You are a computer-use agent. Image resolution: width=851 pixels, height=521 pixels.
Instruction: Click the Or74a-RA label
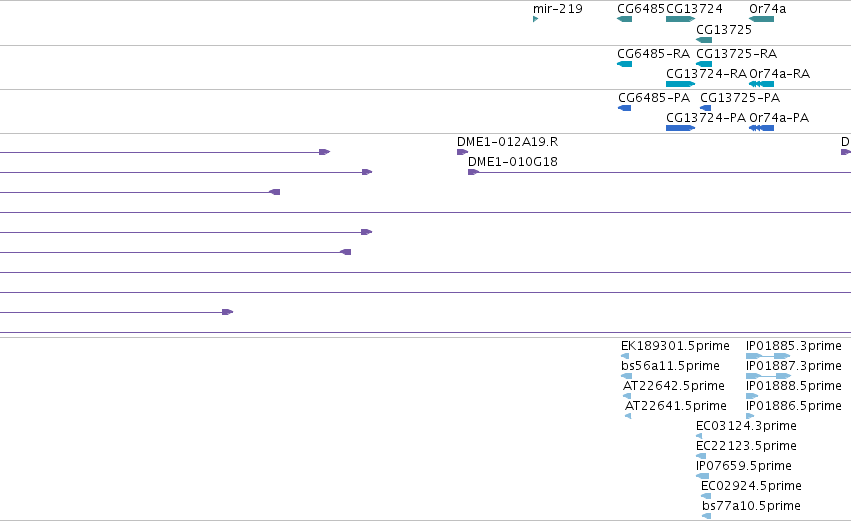point(779,74)
